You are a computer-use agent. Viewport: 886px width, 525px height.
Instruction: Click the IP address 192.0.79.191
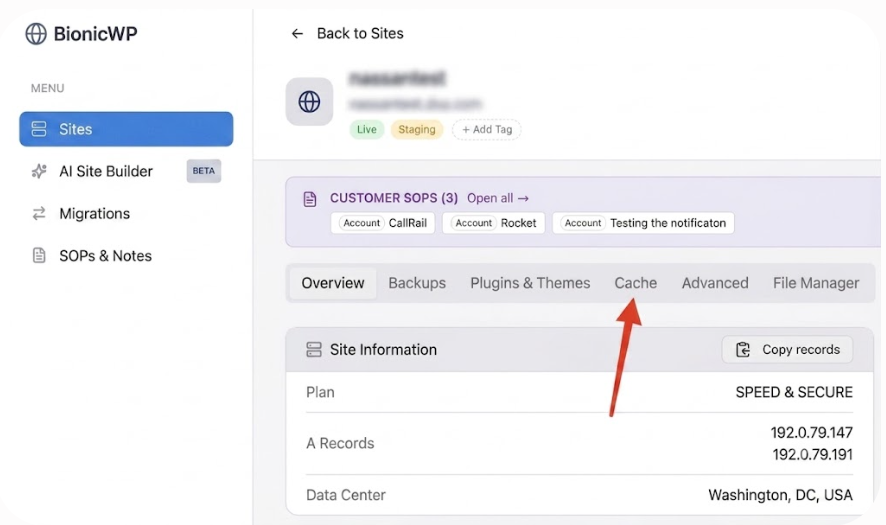813,455
